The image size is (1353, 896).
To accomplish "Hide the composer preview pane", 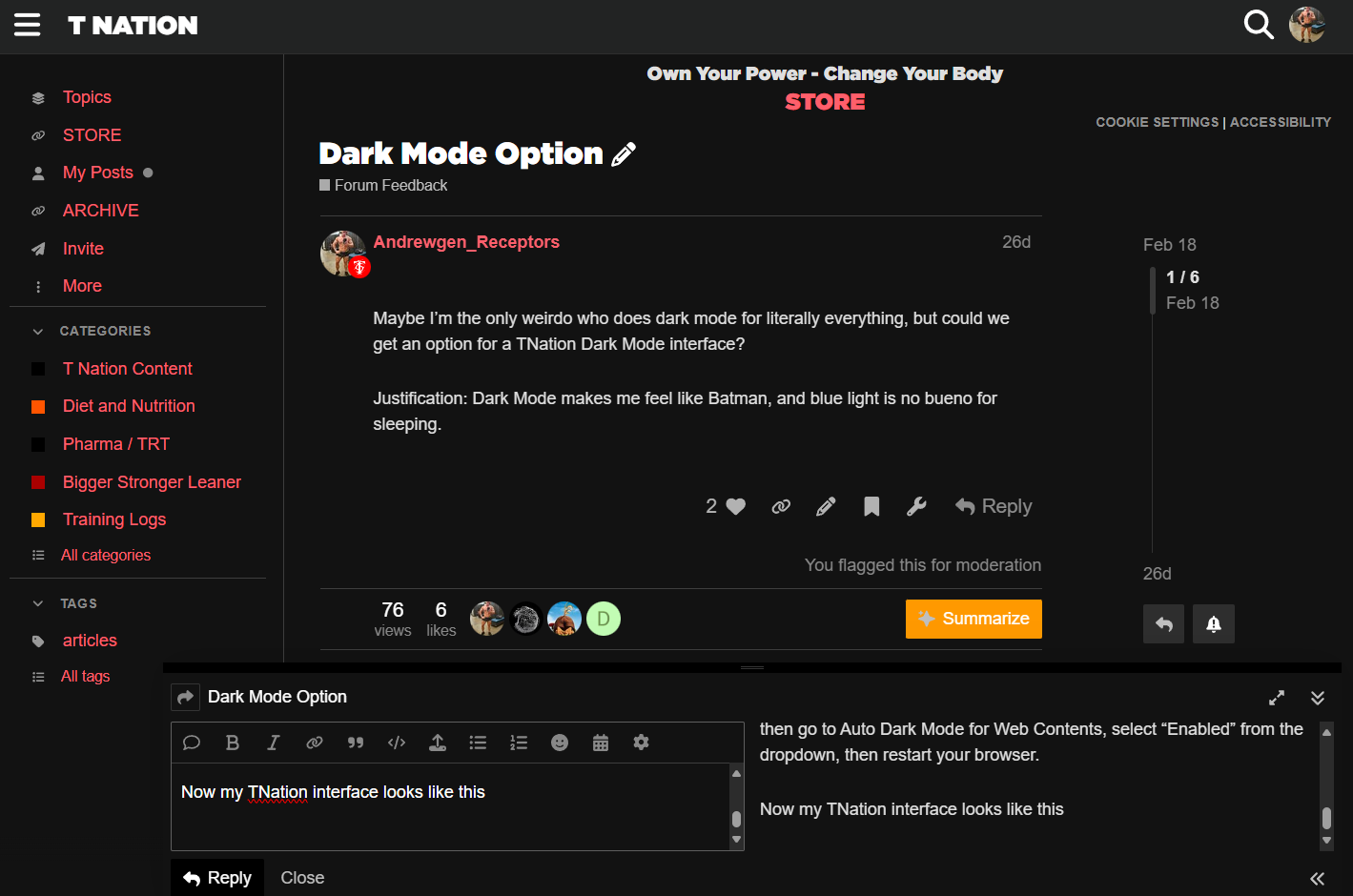I will click(x=1318, y=879).
